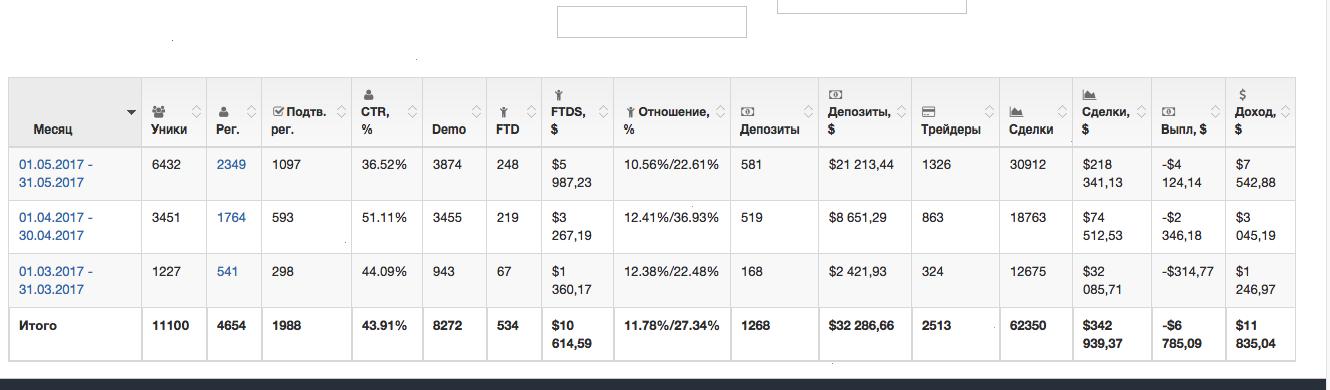The image size is (1330, 390).
Task: Click the money icon above Депозиты, $
Action: (x=835, y=95)
